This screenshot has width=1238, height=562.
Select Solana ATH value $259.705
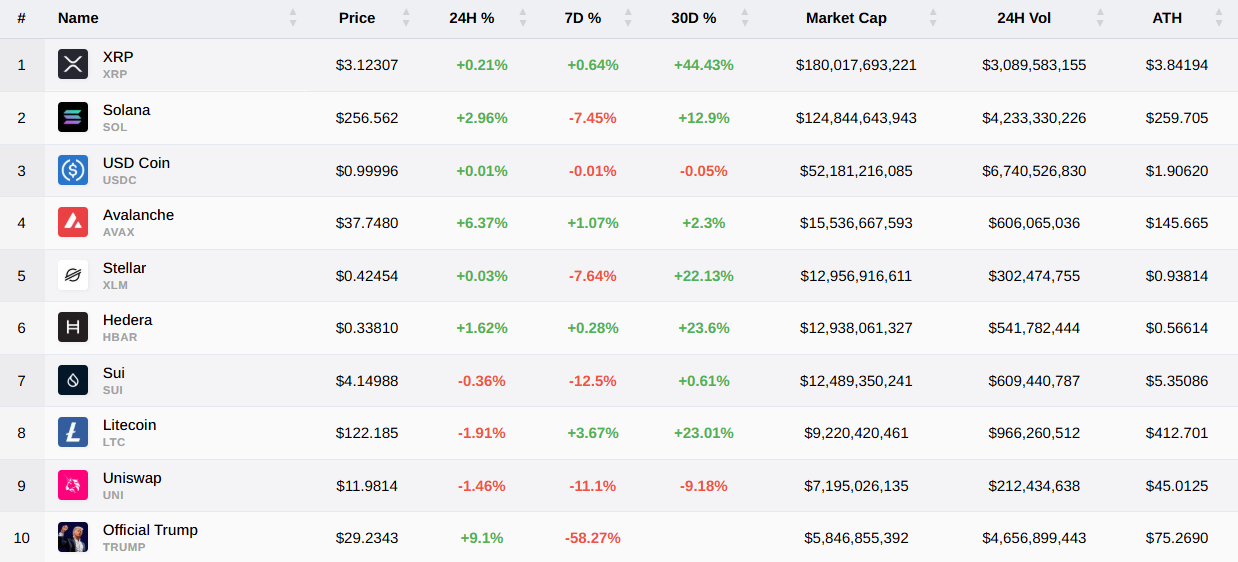(1177, 118)
